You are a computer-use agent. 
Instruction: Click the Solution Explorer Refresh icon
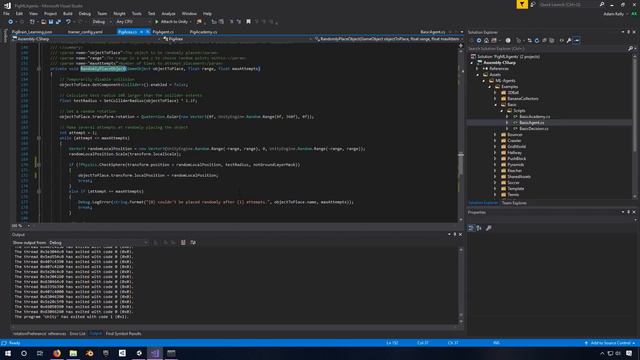pos(537,40)
